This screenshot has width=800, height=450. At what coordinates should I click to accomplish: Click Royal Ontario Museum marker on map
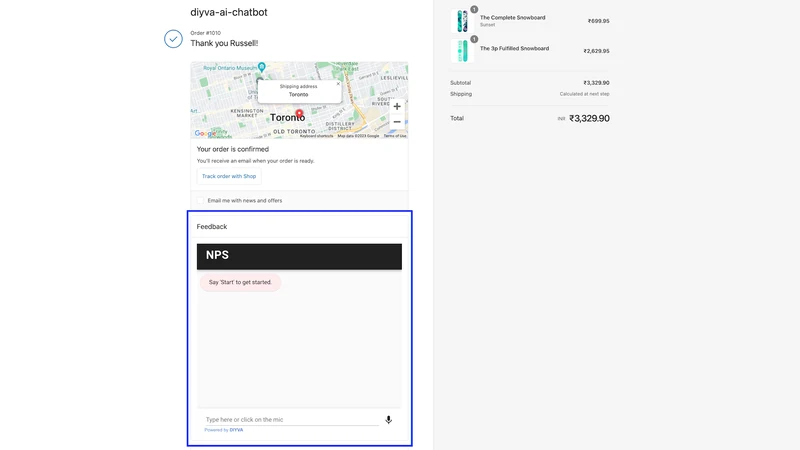point(262,66)
